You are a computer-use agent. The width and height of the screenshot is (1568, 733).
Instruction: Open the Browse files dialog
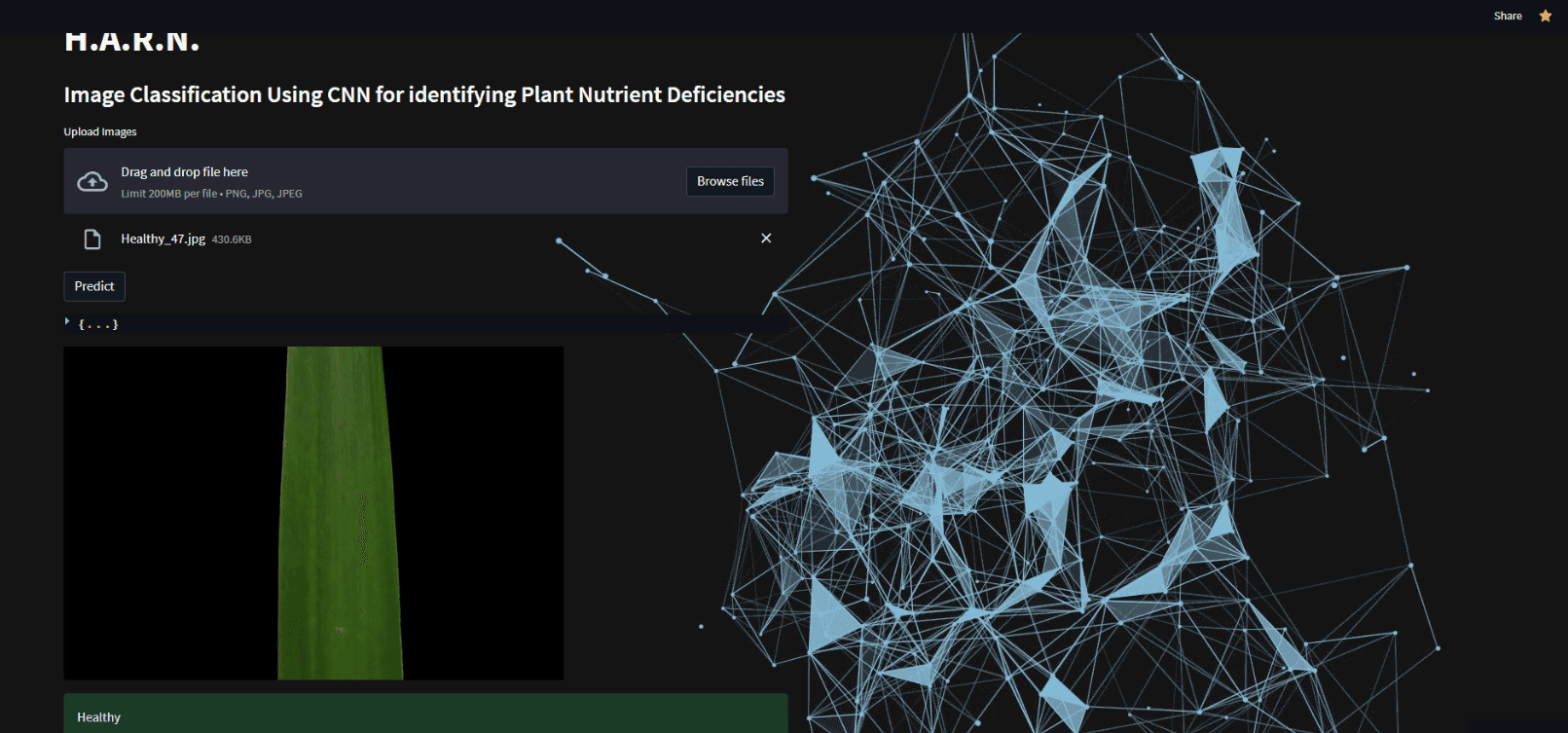pos(730,181)
